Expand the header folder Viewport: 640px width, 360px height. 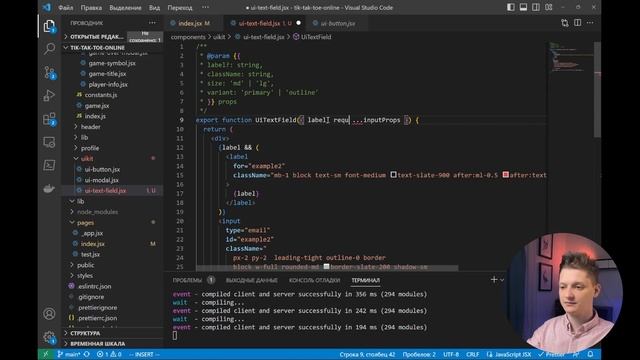click(x=90, y=127)
